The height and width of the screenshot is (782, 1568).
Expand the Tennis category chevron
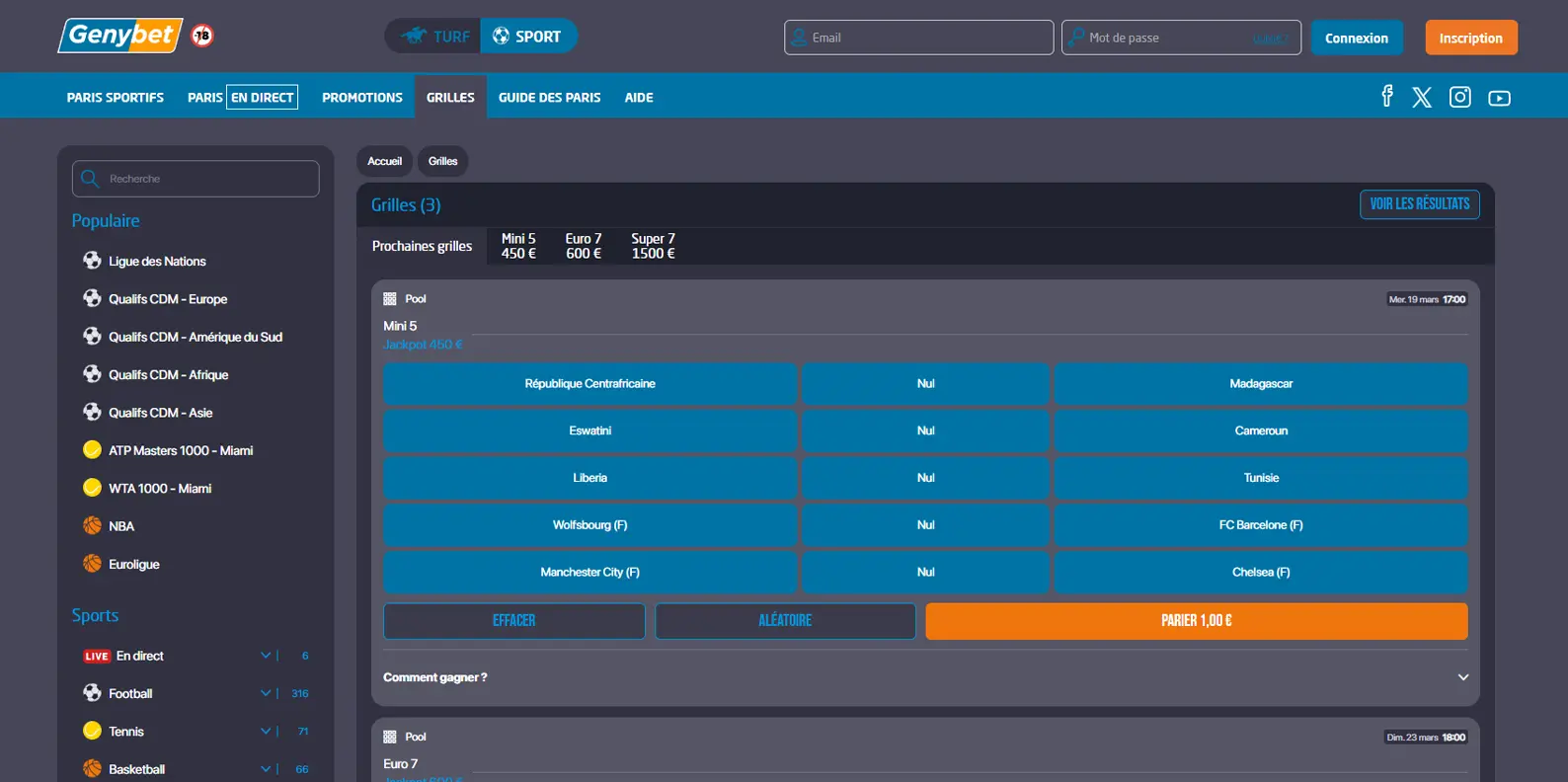(265, 731)
